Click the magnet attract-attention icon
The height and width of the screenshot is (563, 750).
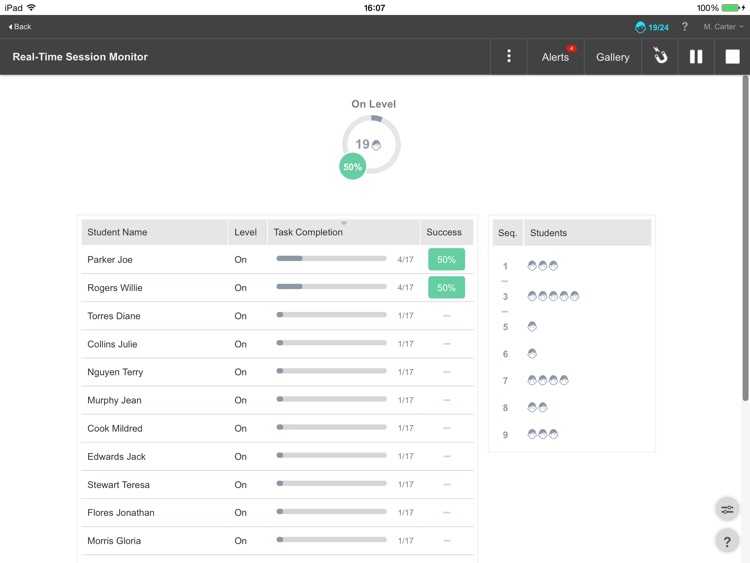[x=660, y=57]
